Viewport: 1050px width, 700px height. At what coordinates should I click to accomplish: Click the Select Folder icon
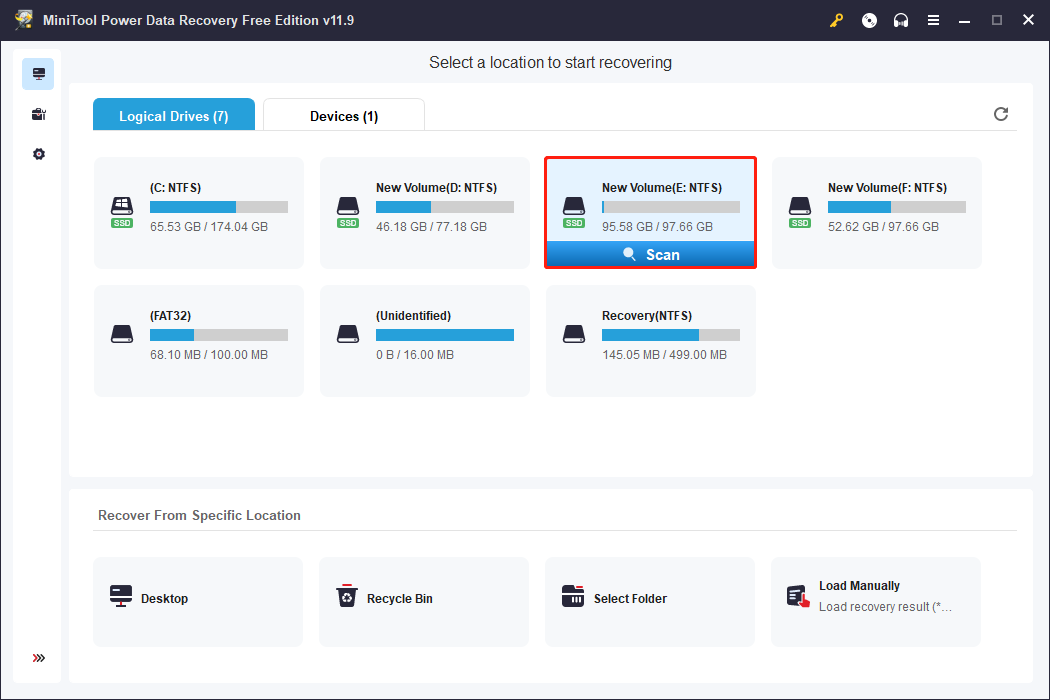pyautogui.click(x=573, y=596)
